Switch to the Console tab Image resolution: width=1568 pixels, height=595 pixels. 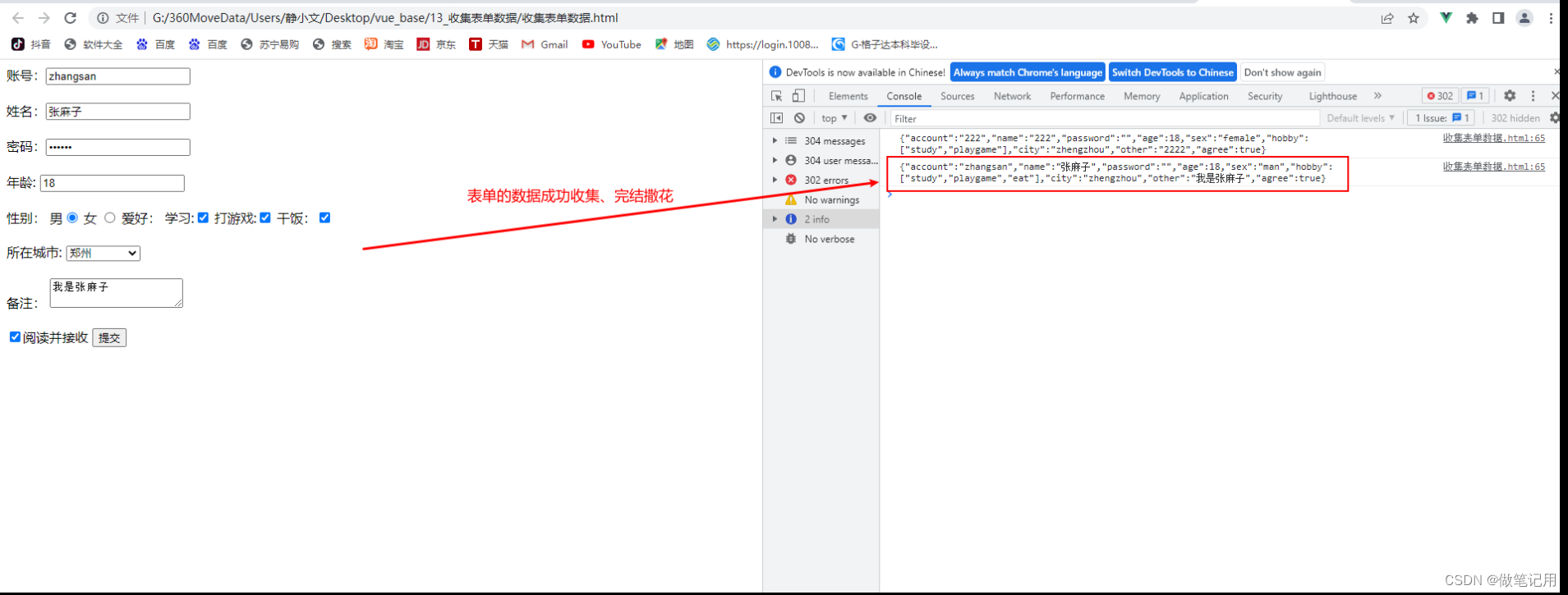[904, 96]
